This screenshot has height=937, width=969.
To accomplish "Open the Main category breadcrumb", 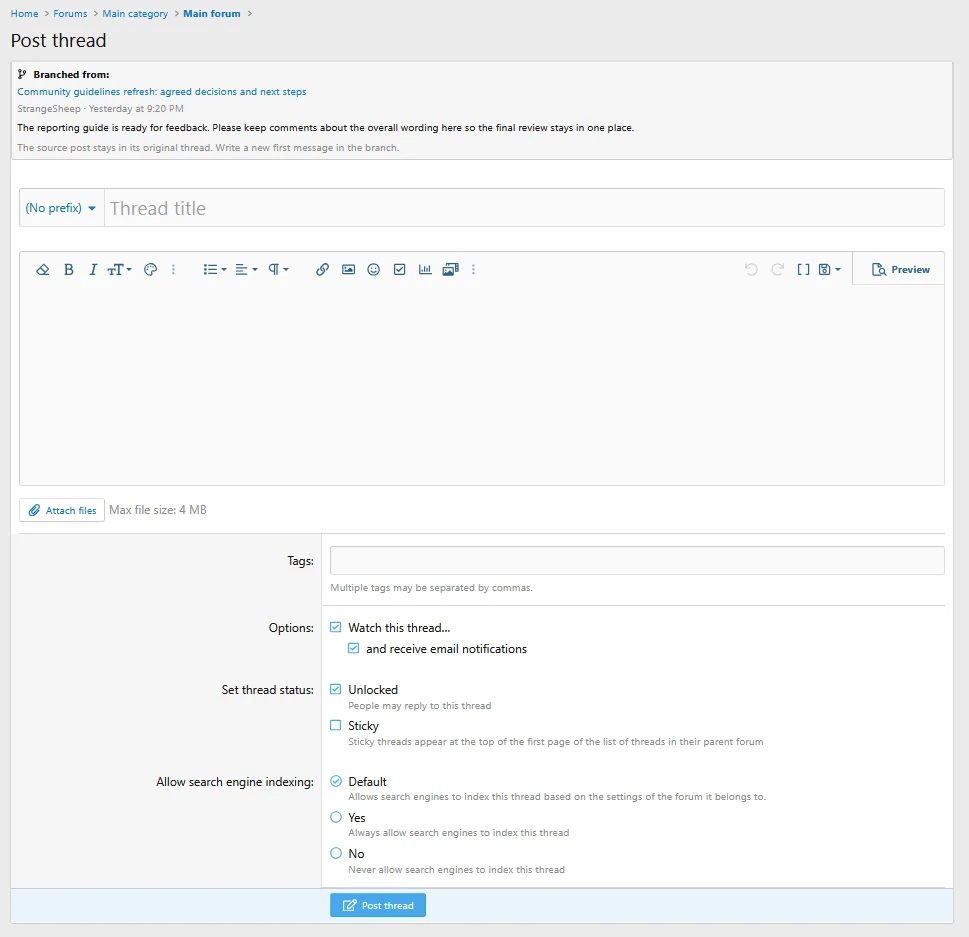I will click(x=135, y=14).
